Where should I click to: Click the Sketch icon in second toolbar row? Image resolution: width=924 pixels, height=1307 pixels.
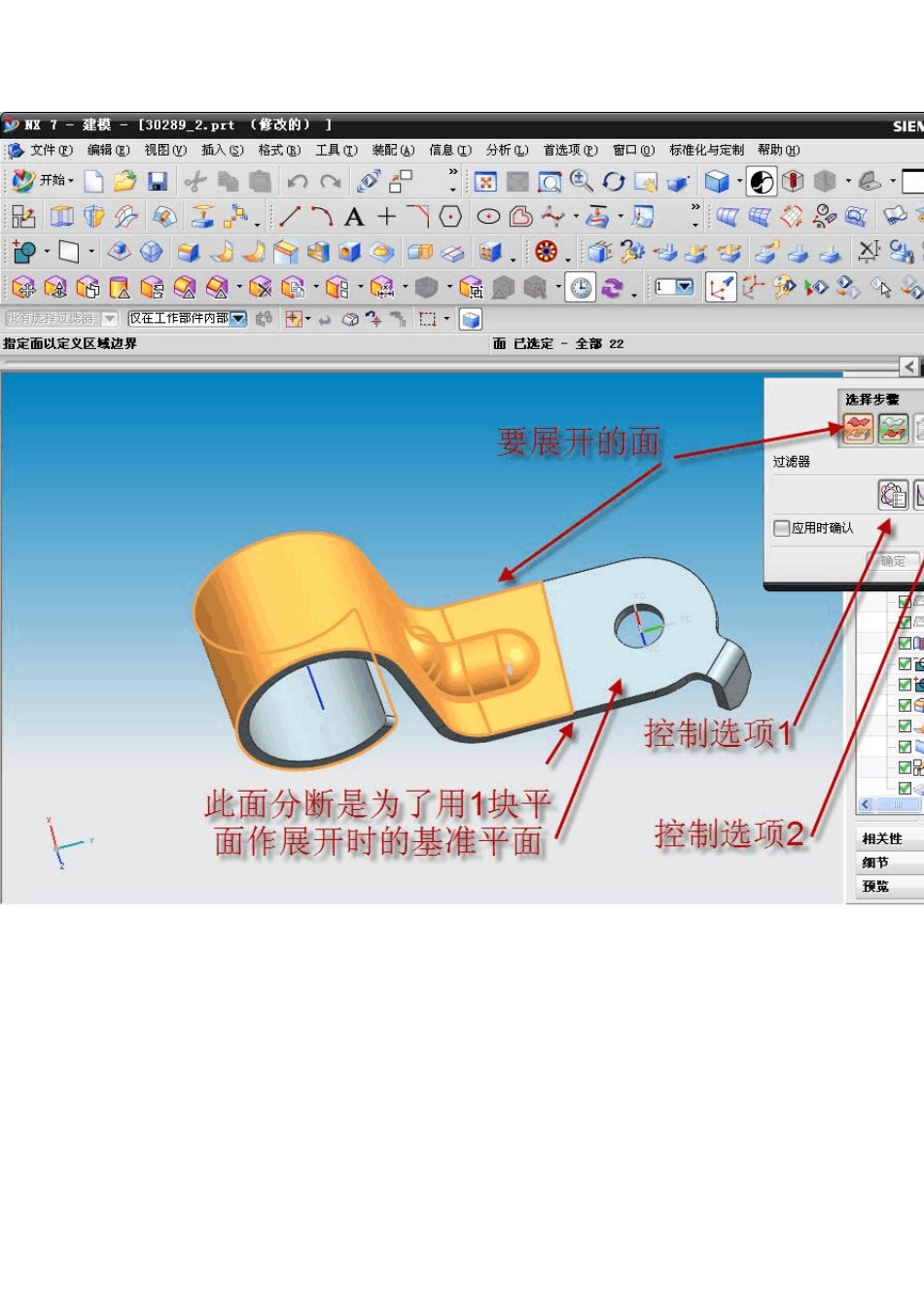[23, 216]
